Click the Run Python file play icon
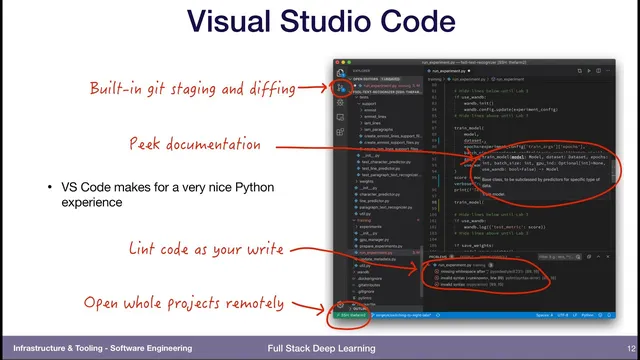This screenshot has height=360, width=640. pyautogui.click(x=589, y=71)
